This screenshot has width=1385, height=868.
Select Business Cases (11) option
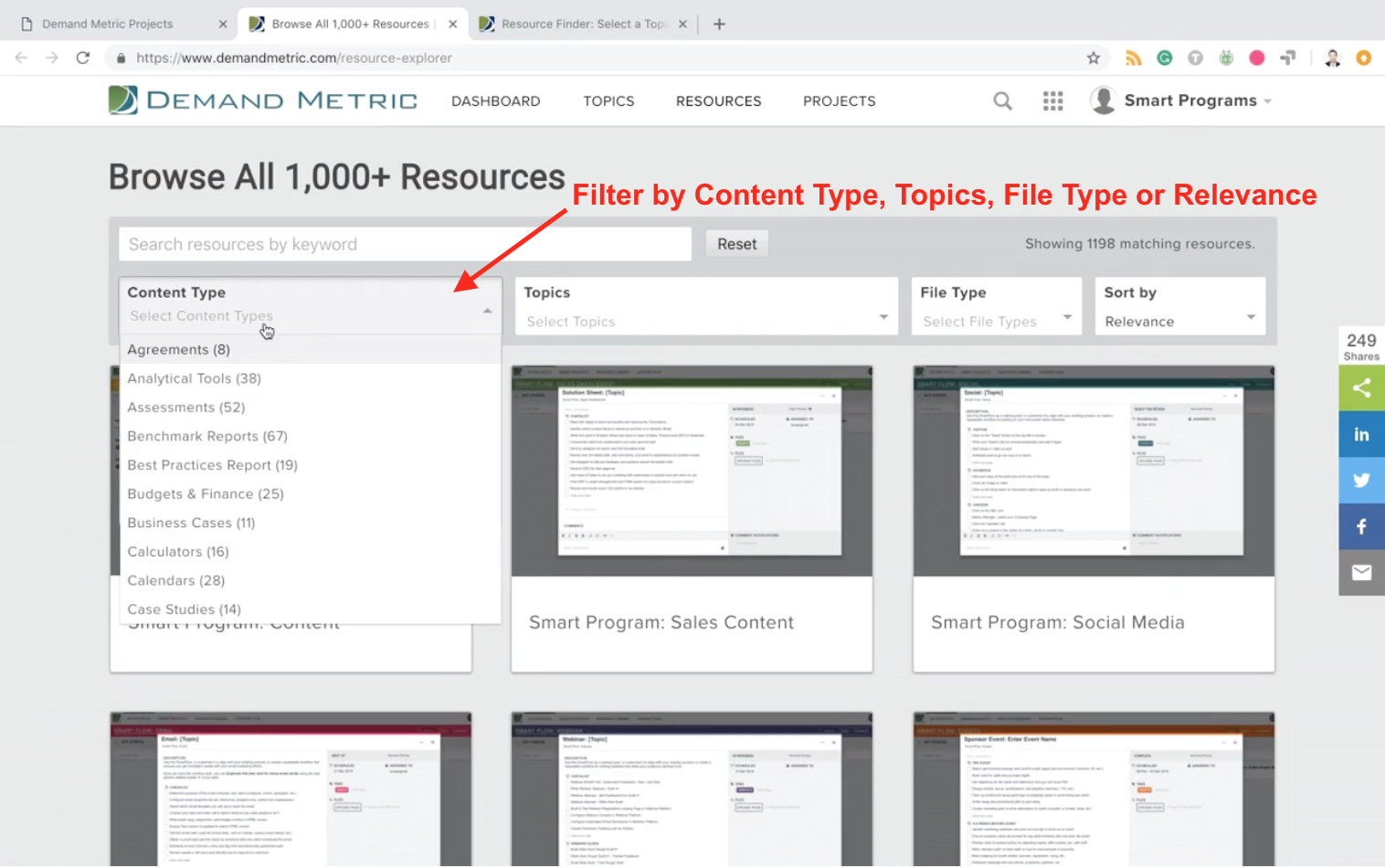point(311,523)
